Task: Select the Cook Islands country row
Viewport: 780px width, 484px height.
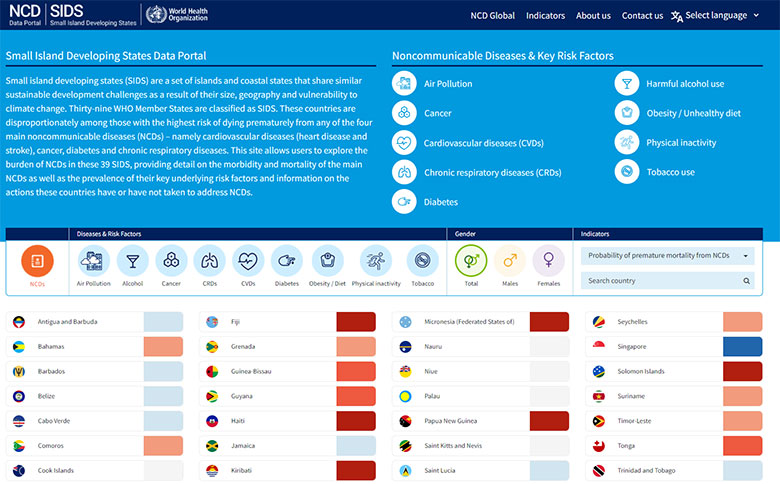Action: [x=95, y=471]
